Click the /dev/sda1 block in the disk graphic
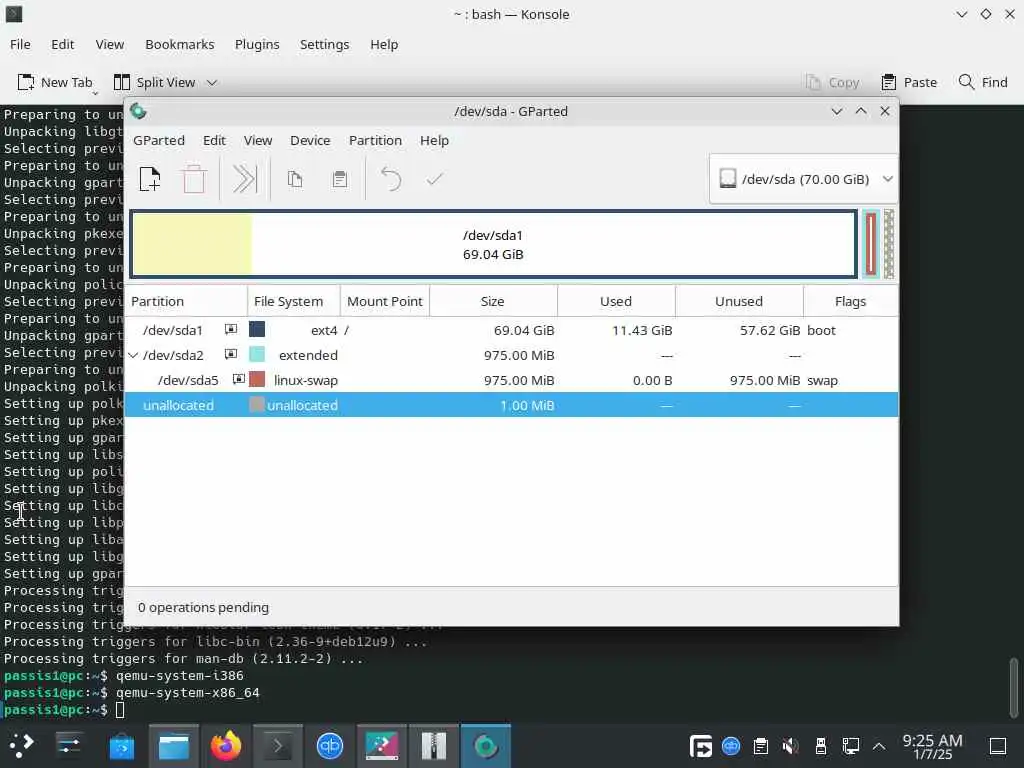This screenshot has width=1024, height=768. pos(493,244)
